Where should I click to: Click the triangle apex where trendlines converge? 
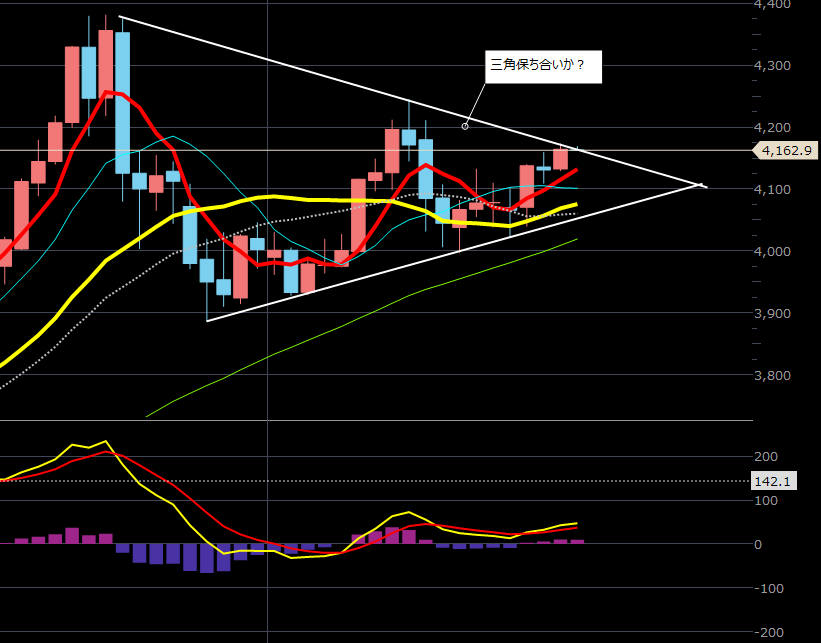(702, 185)
